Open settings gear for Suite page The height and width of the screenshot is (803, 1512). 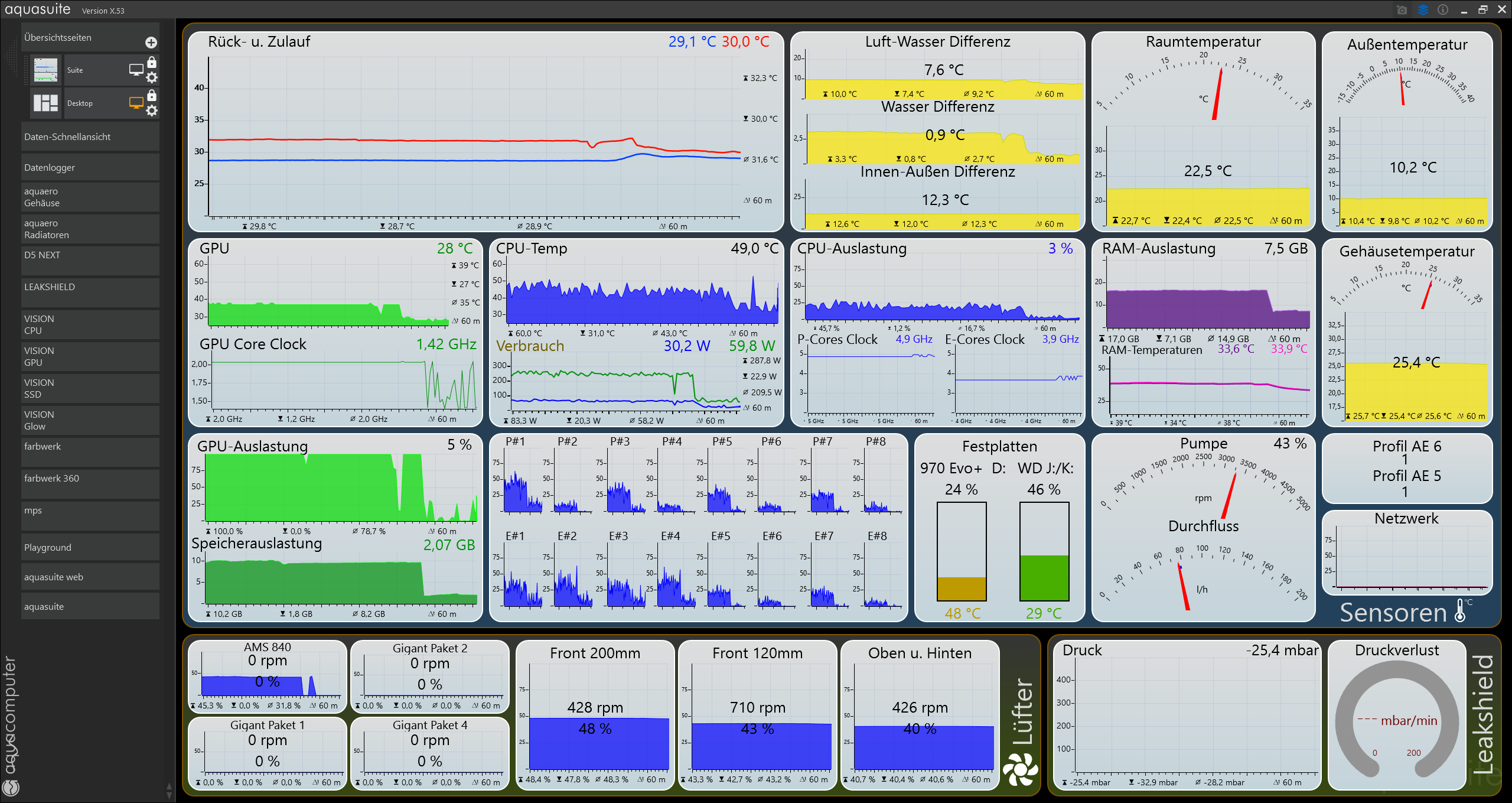[x=152, y=77]
